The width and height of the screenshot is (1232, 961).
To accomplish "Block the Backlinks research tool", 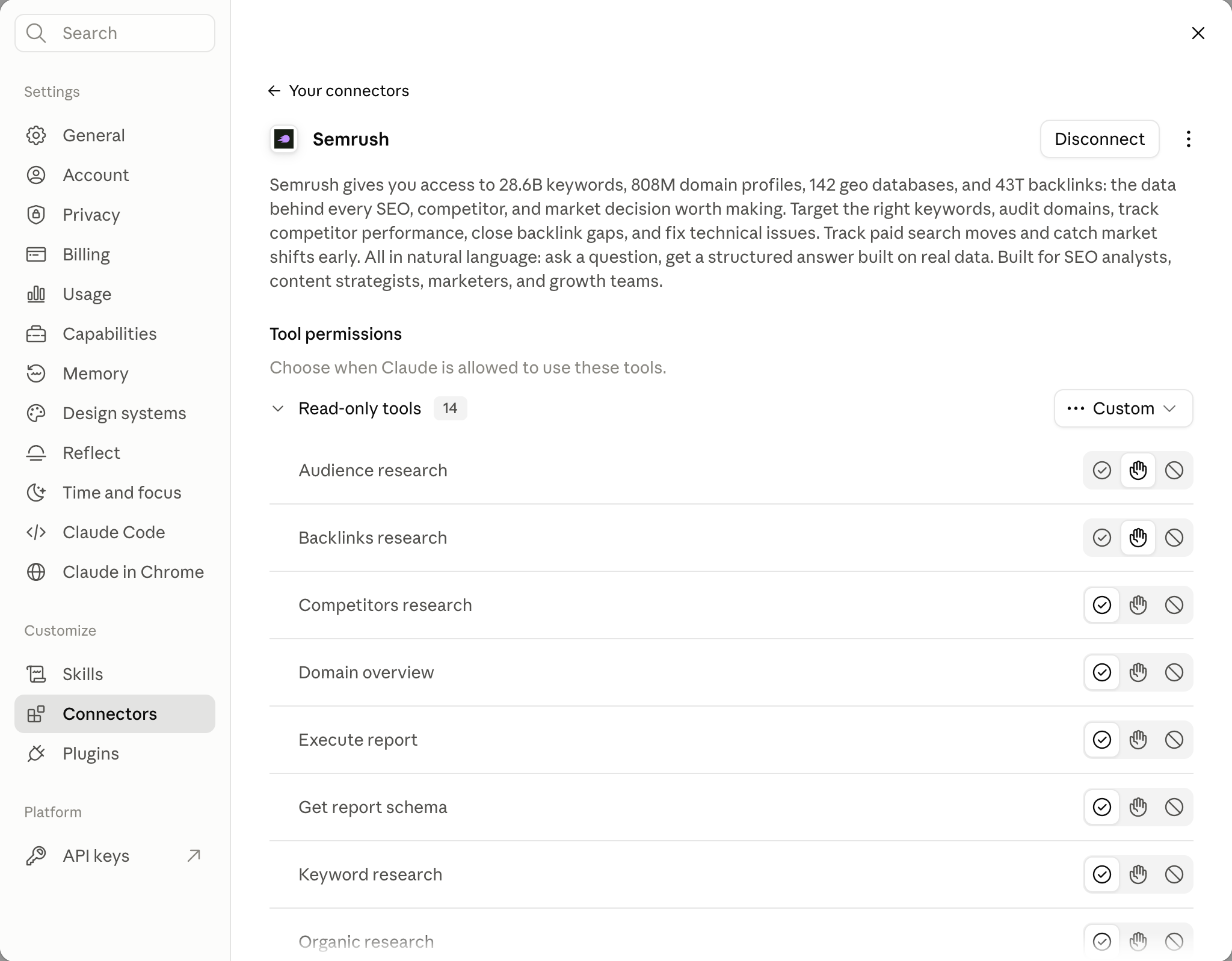I will coord(1174,538).
